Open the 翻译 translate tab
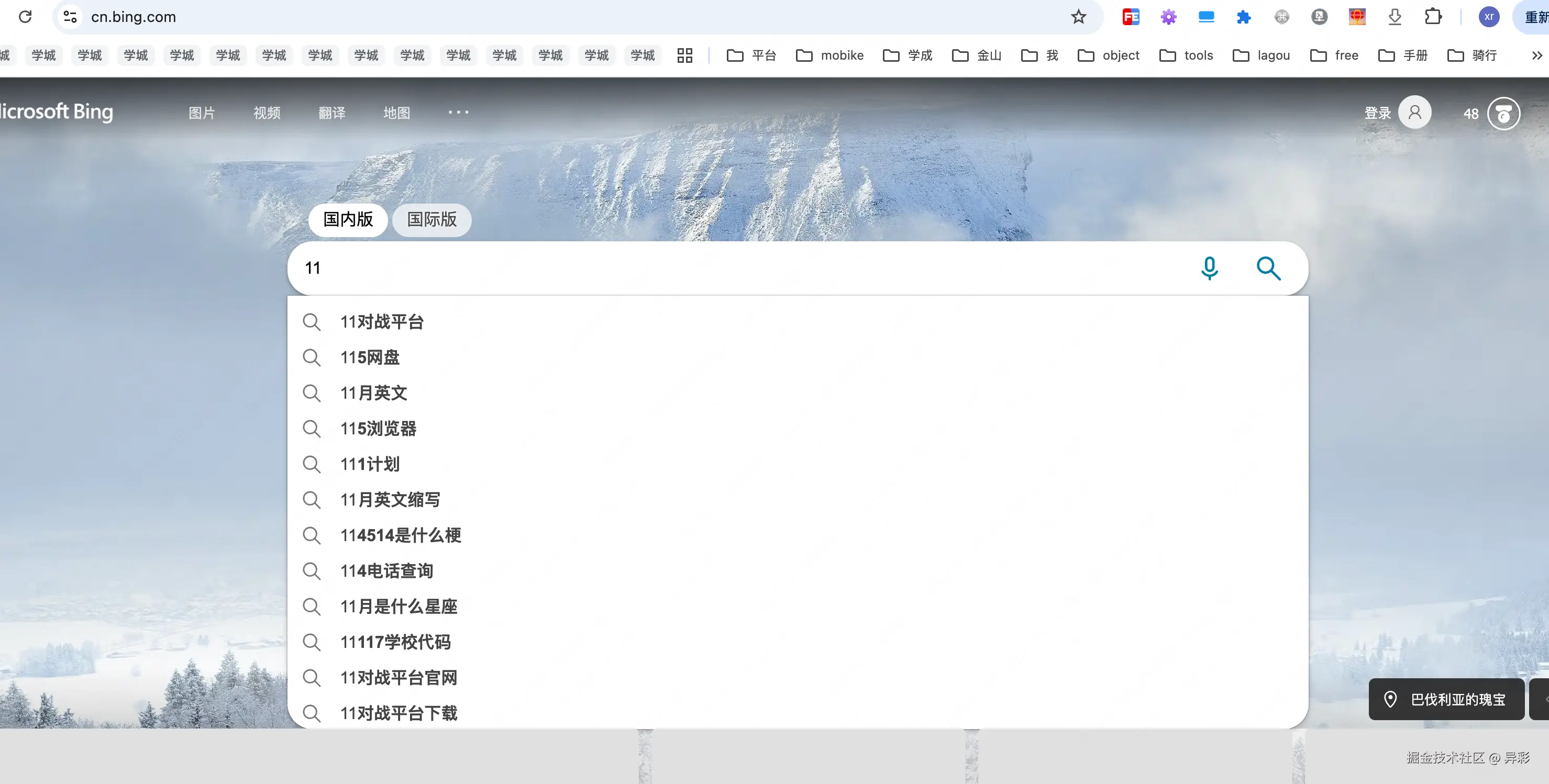The height and width of the screenshot is (784, 1549). pyautogui.click(x=331, y=113)
